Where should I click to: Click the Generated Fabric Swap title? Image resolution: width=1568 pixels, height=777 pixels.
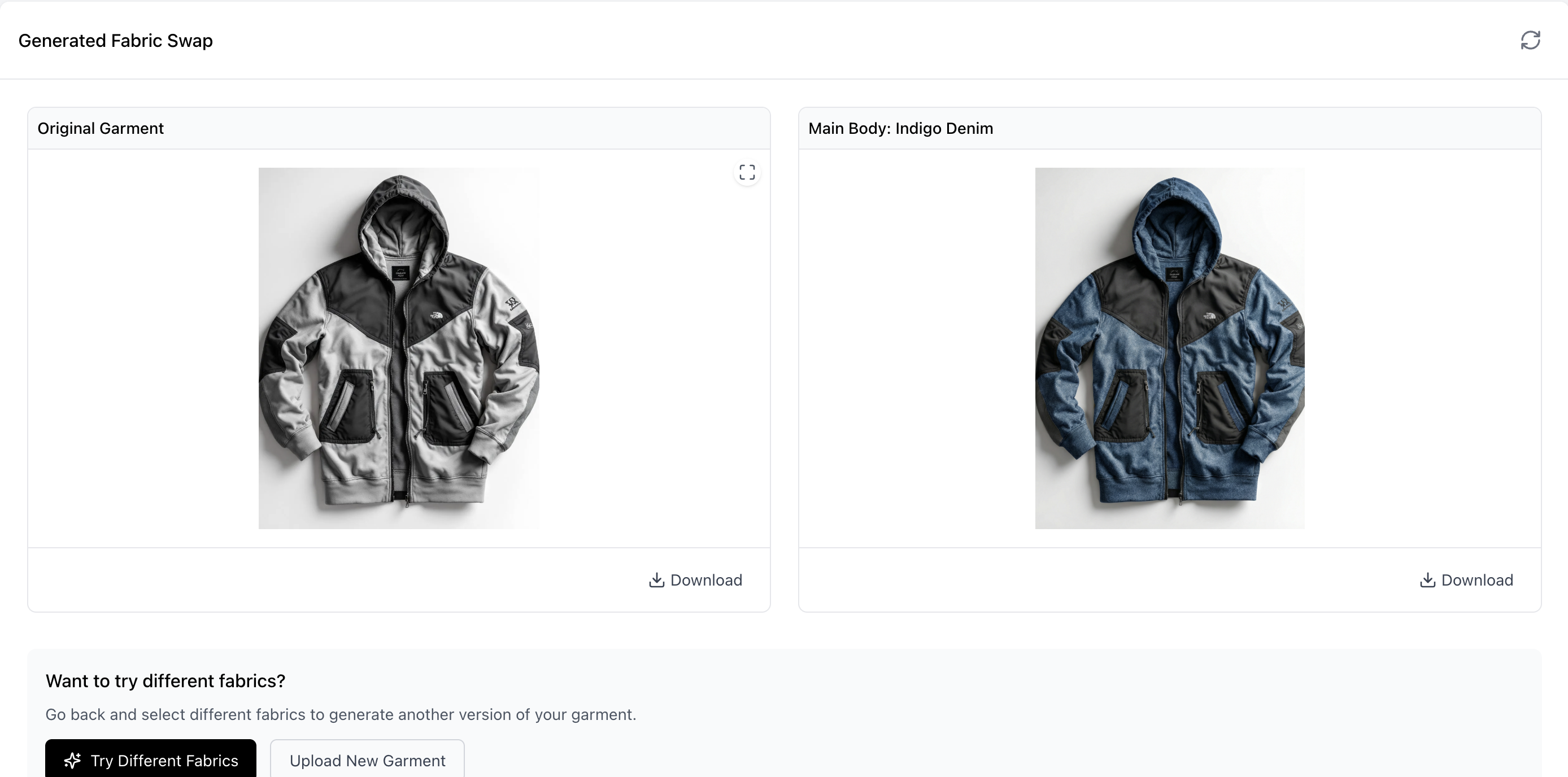coord(116,41)
